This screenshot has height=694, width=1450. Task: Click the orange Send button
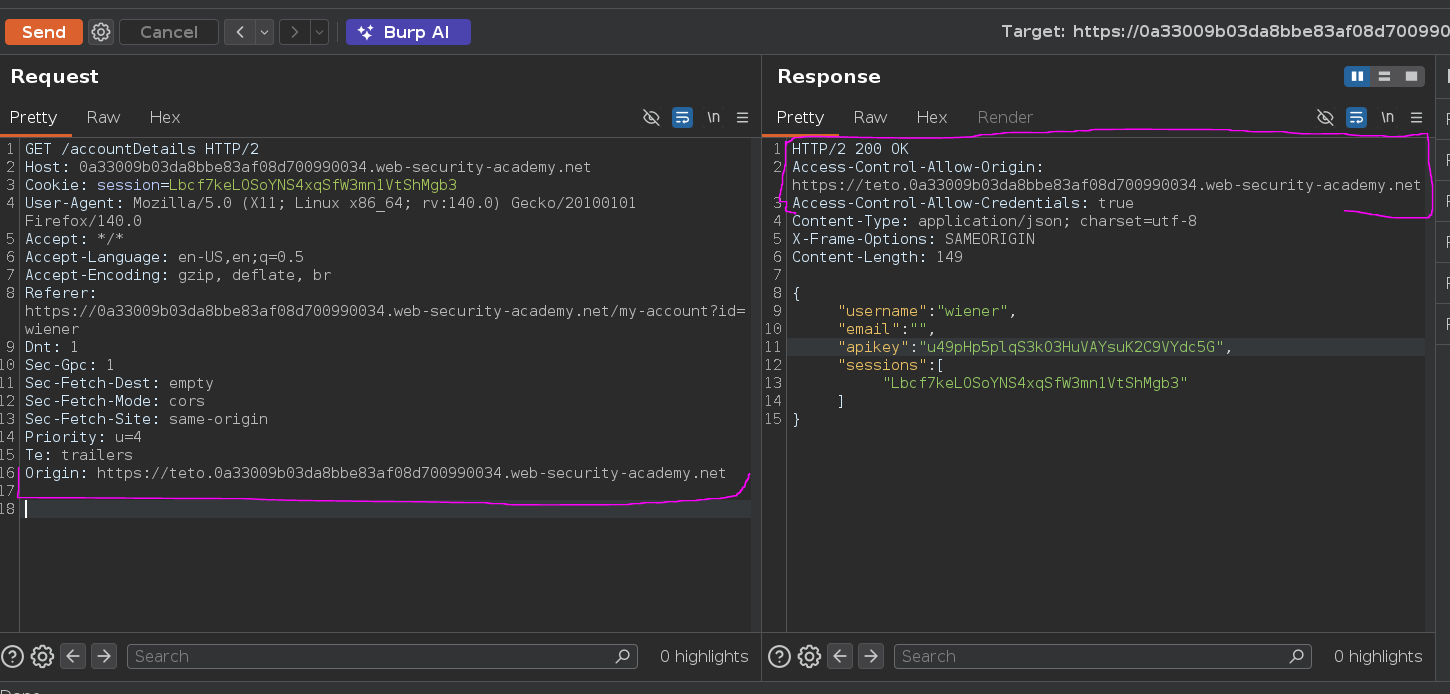(43, 32)
